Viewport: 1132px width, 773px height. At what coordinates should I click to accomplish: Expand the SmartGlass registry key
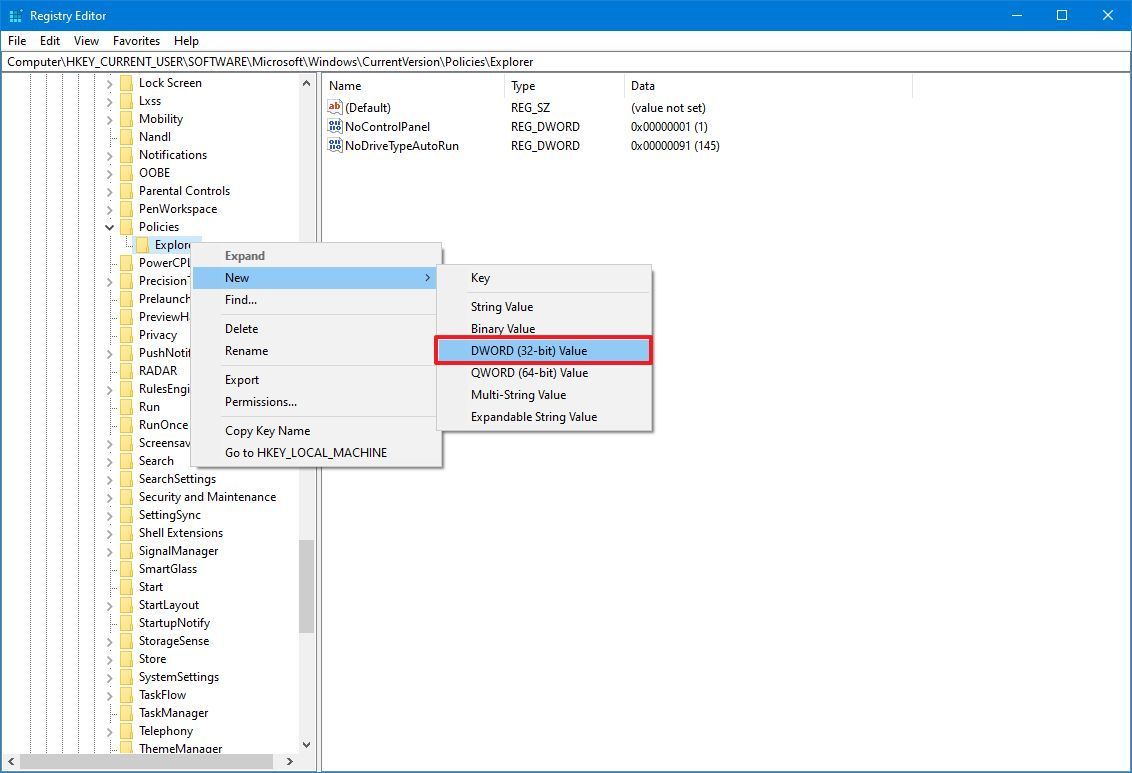pyautogui.click(x=108, y=568)
